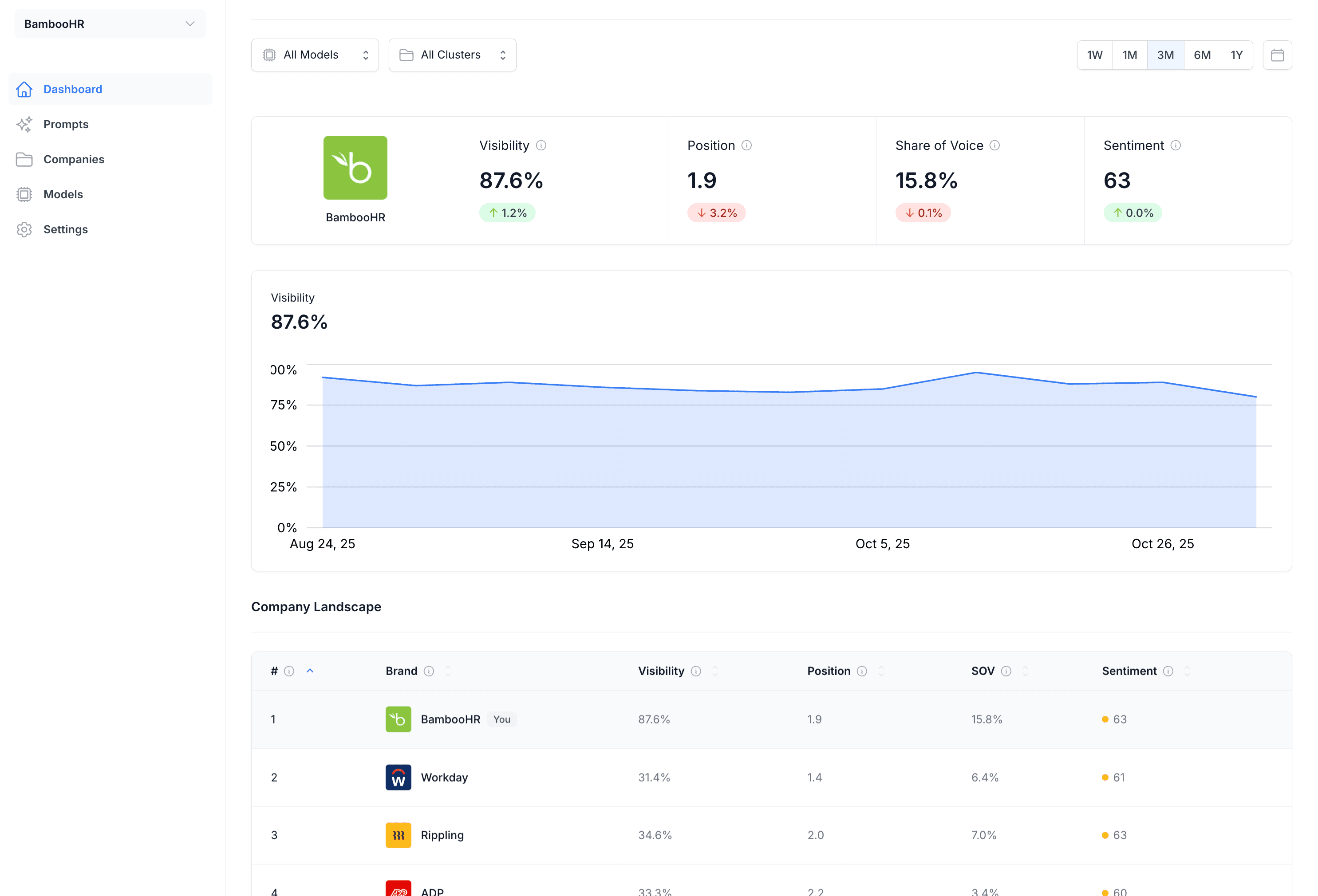Open the All Clusters dropdown

tap(452, 55)
